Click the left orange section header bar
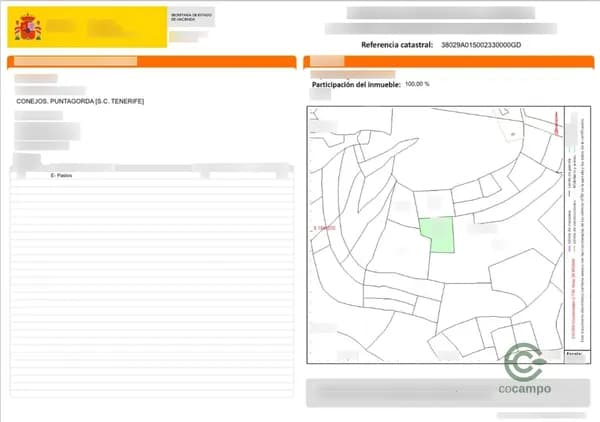Screen dimensions: 600x422 (152, 62)
